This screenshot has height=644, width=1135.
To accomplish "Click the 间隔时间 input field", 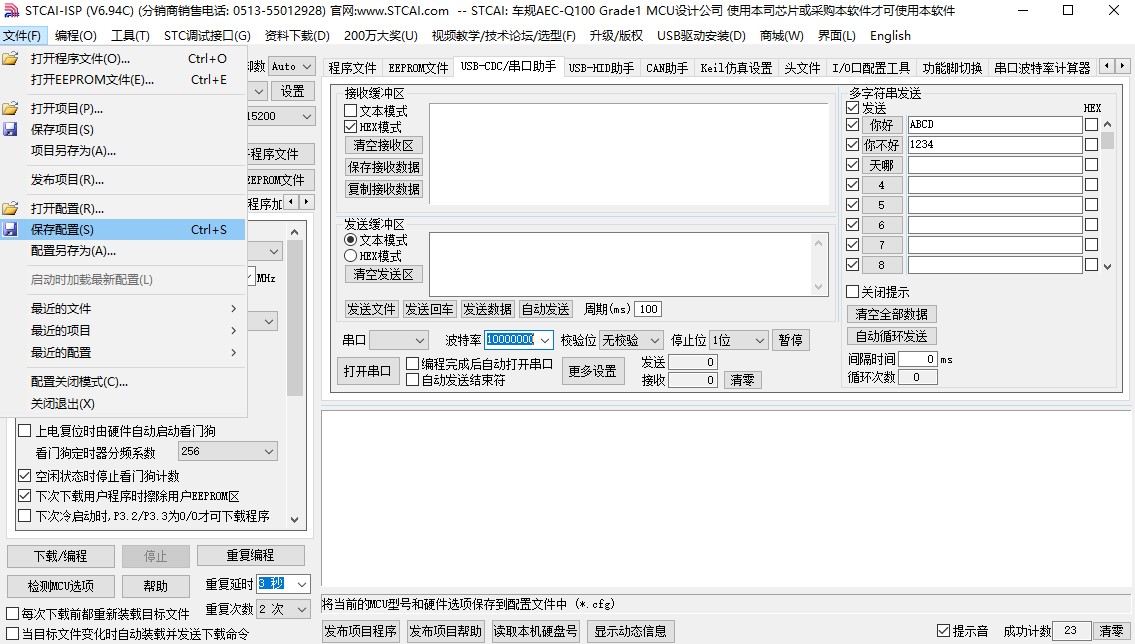I will (918, 359).
